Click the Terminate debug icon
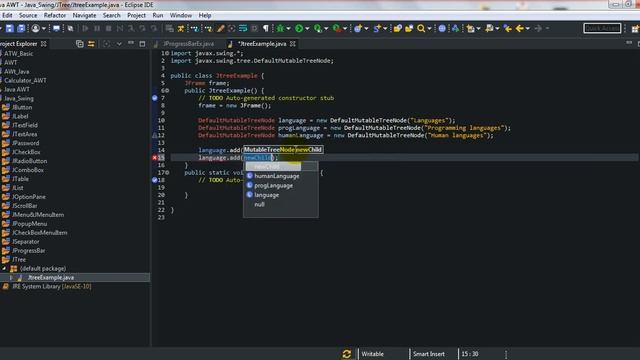 coord(108,28)
